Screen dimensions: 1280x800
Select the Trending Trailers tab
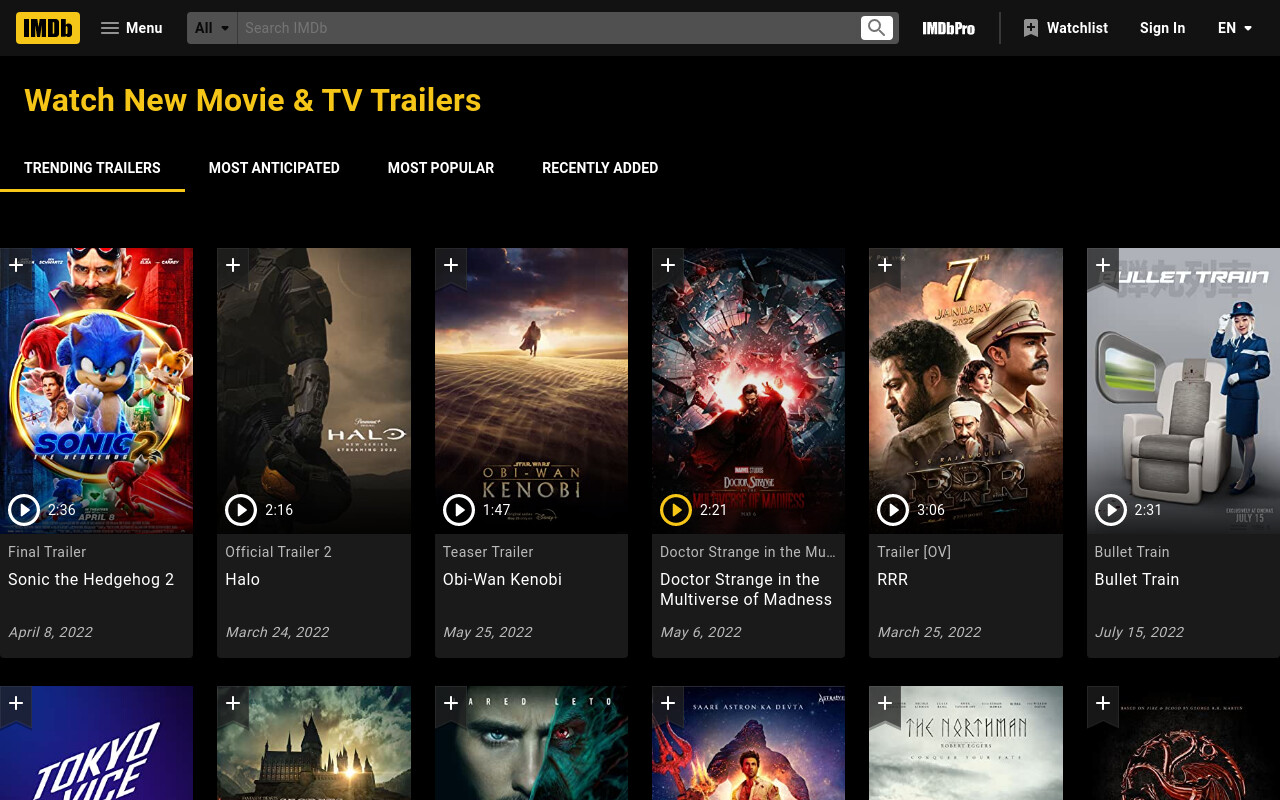(92, 168)
